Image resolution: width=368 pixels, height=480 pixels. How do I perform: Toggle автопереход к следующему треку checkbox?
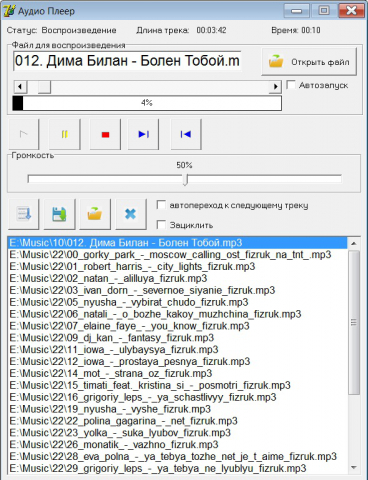161,205
